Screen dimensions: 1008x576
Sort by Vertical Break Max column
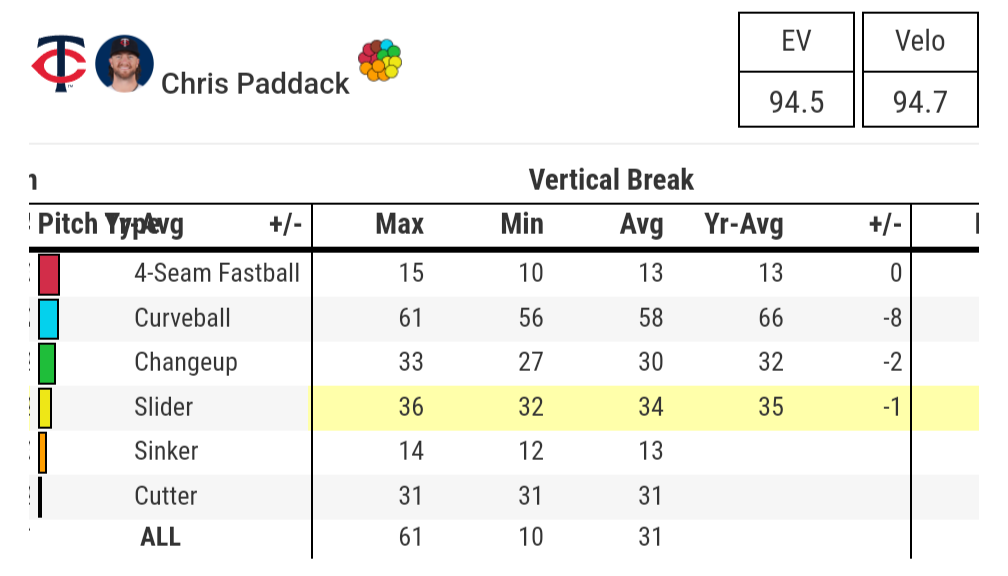(399, 224)
